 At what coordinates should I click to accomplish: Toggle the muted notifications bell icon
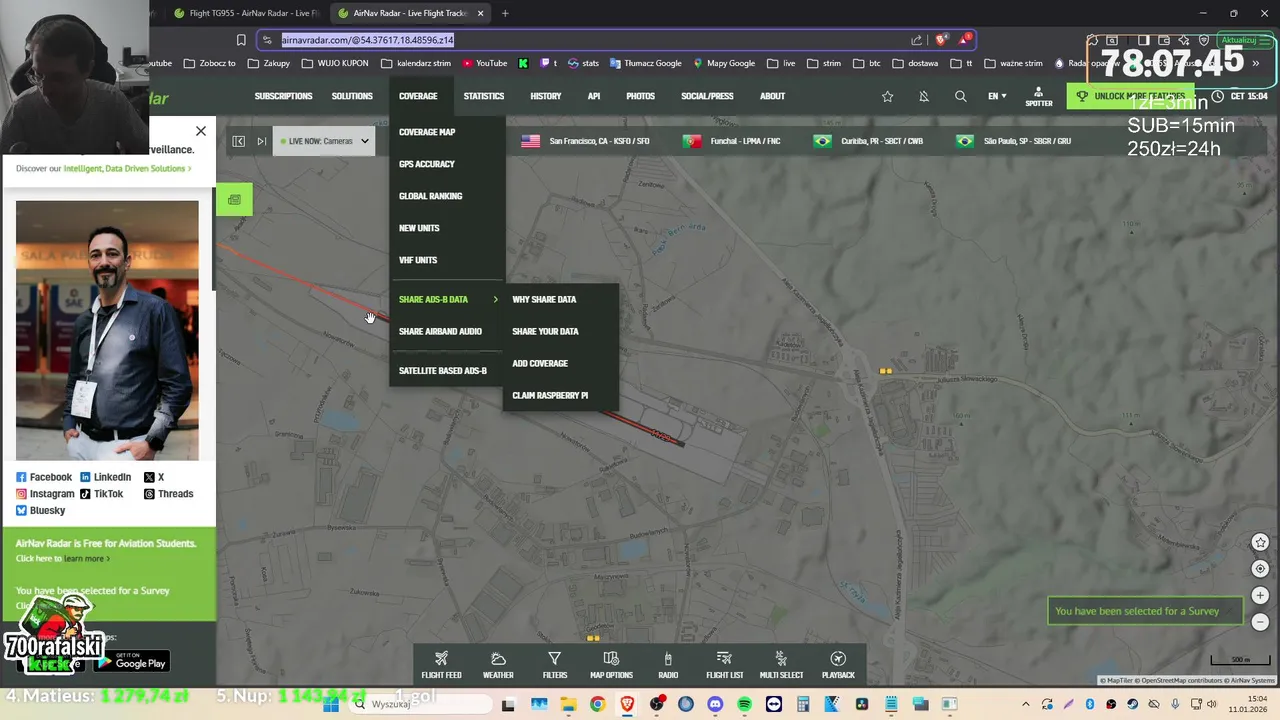pos(924,96)
